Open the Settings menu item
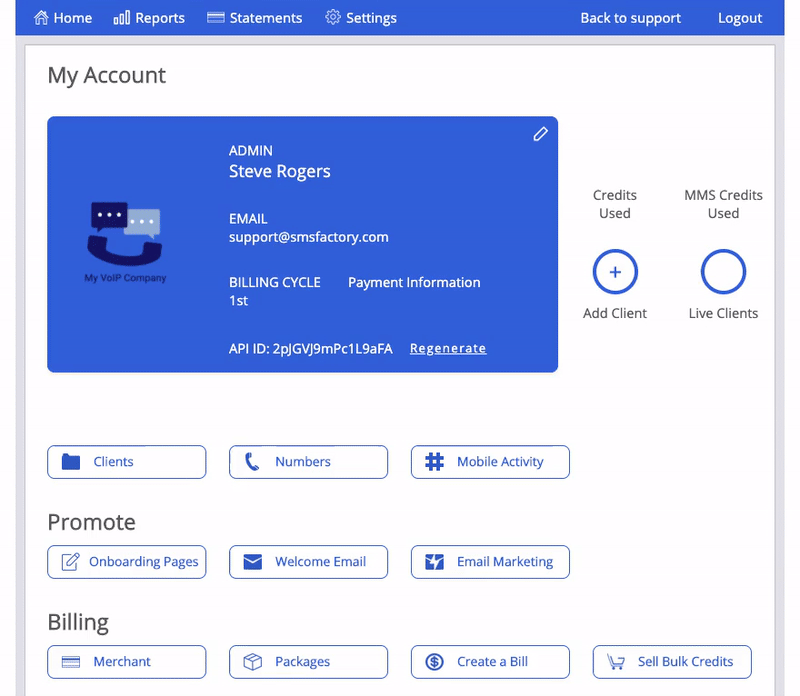The width and height of the screenshot is (800, 696). point(361,18)
